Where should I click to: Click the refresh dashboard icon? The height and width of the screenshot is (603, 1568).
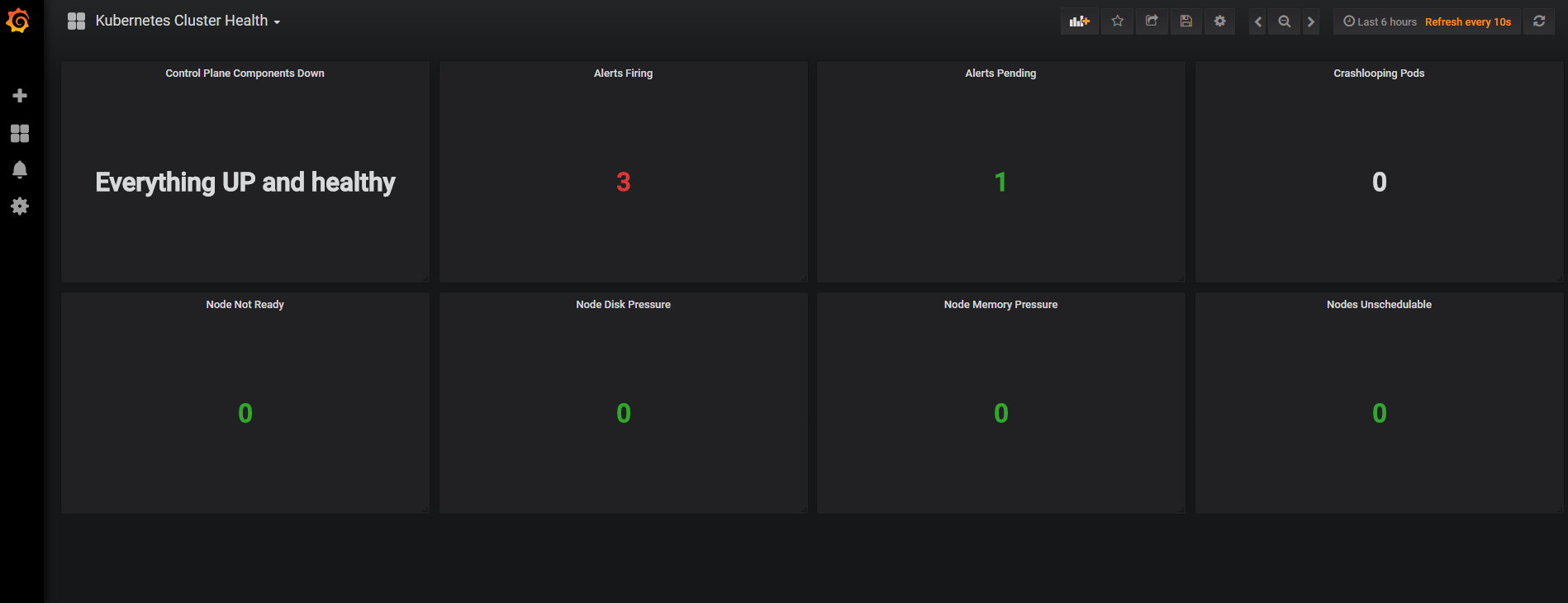[x=1539, y=21]
